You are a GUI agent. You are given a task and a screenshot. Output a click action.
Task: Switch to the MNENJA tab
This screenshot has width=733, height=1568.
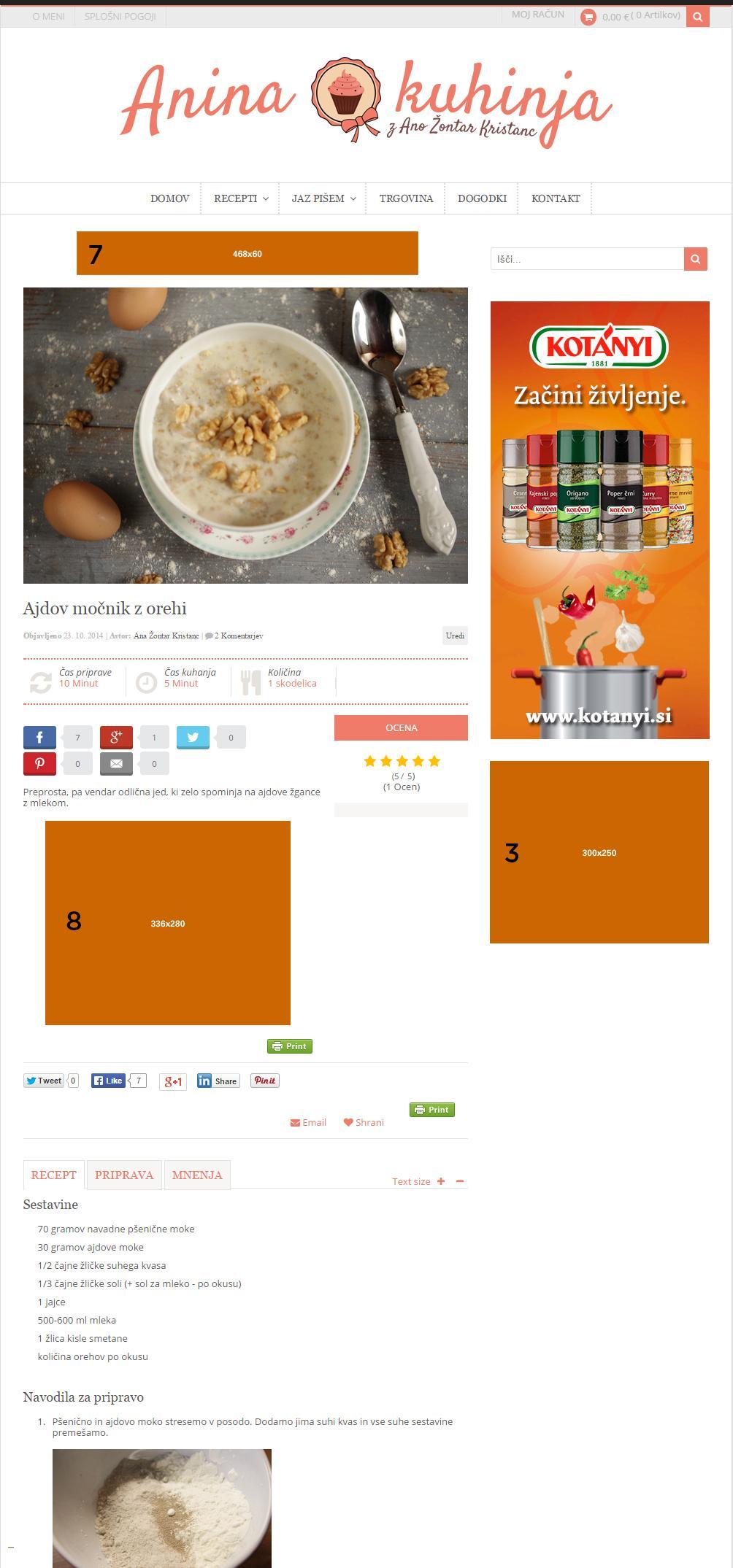(x=197, y=1175)
